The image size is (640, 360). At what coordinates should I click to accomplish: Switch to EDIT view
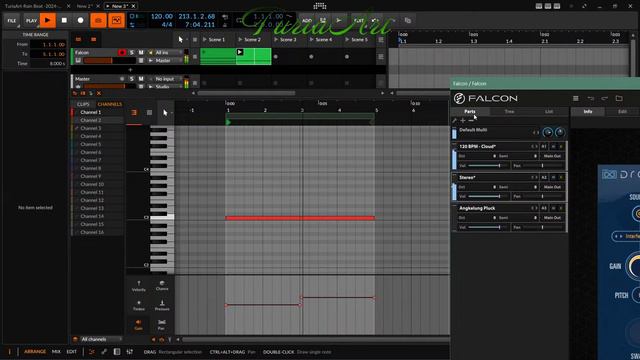(x=71, y=351)
